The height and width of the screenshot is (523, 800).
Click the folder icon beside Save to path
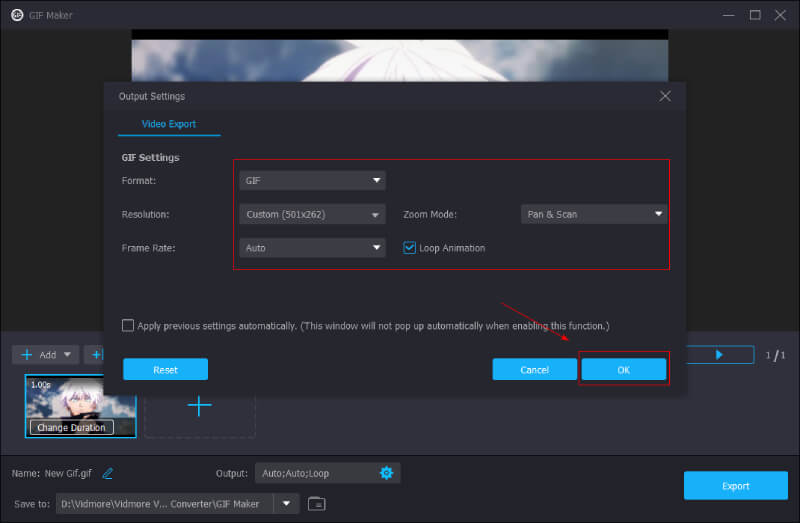316,503
